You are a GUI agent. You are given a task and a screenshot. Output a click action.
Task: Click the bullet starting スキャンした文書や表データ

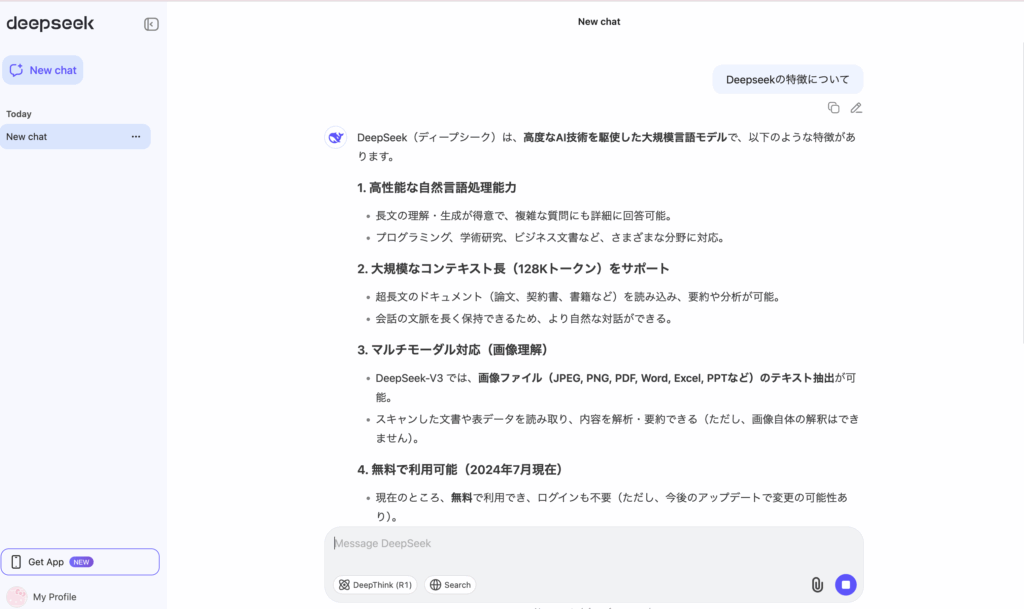(x=617, y=428)
